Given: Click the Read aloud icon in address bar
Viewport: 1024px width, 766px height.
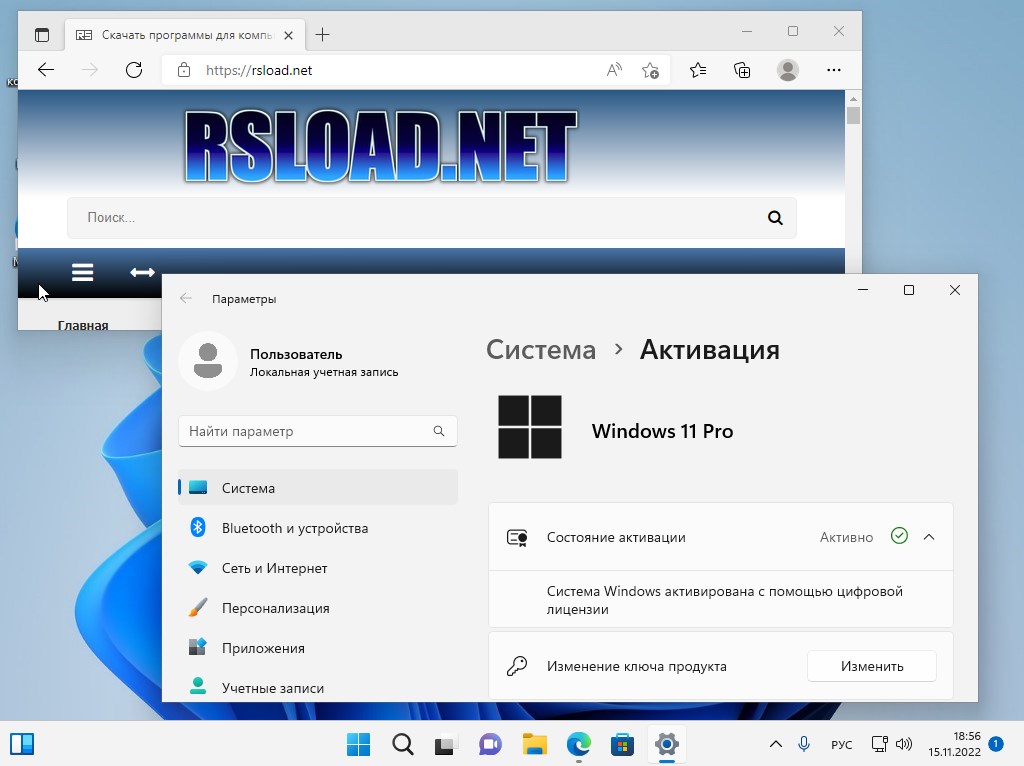Looking at the screenshot, I should tap(614, 70).
